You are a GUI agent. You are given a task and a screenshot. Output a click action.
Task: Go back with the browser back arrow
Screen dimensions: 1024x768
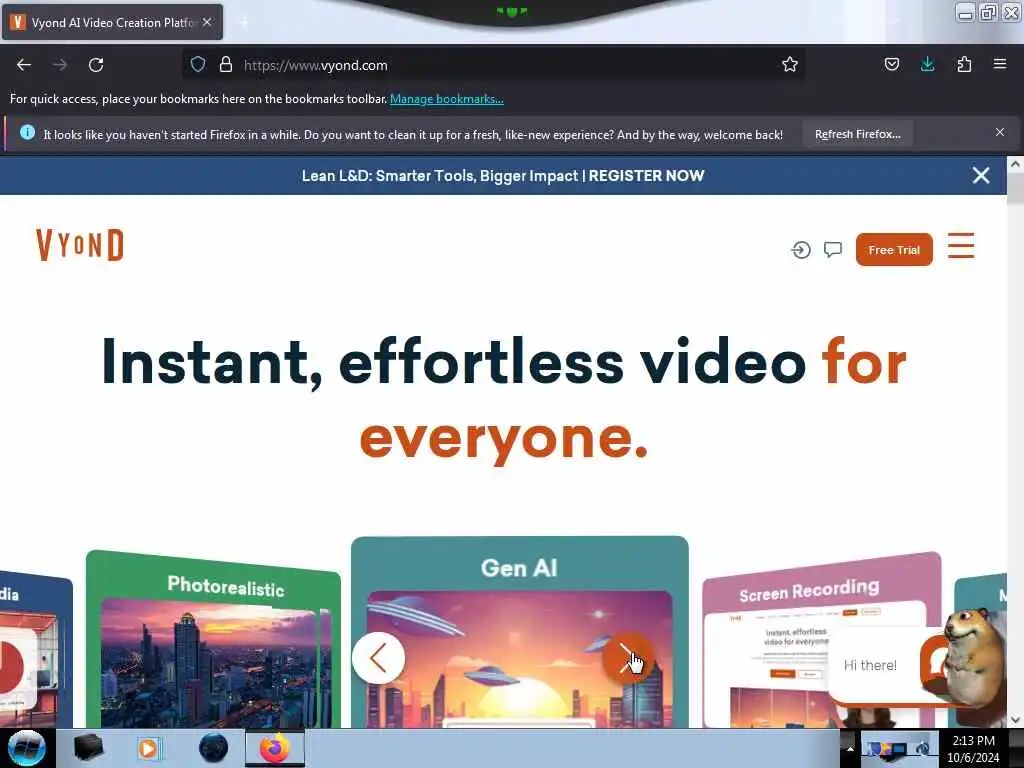[x=24, y=65]
